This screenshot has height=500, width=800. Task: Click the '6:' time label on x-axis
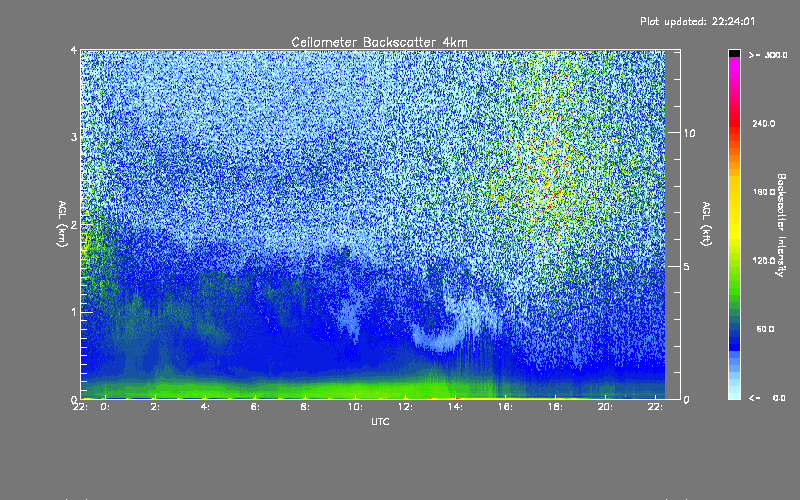[x=256, y=407]
